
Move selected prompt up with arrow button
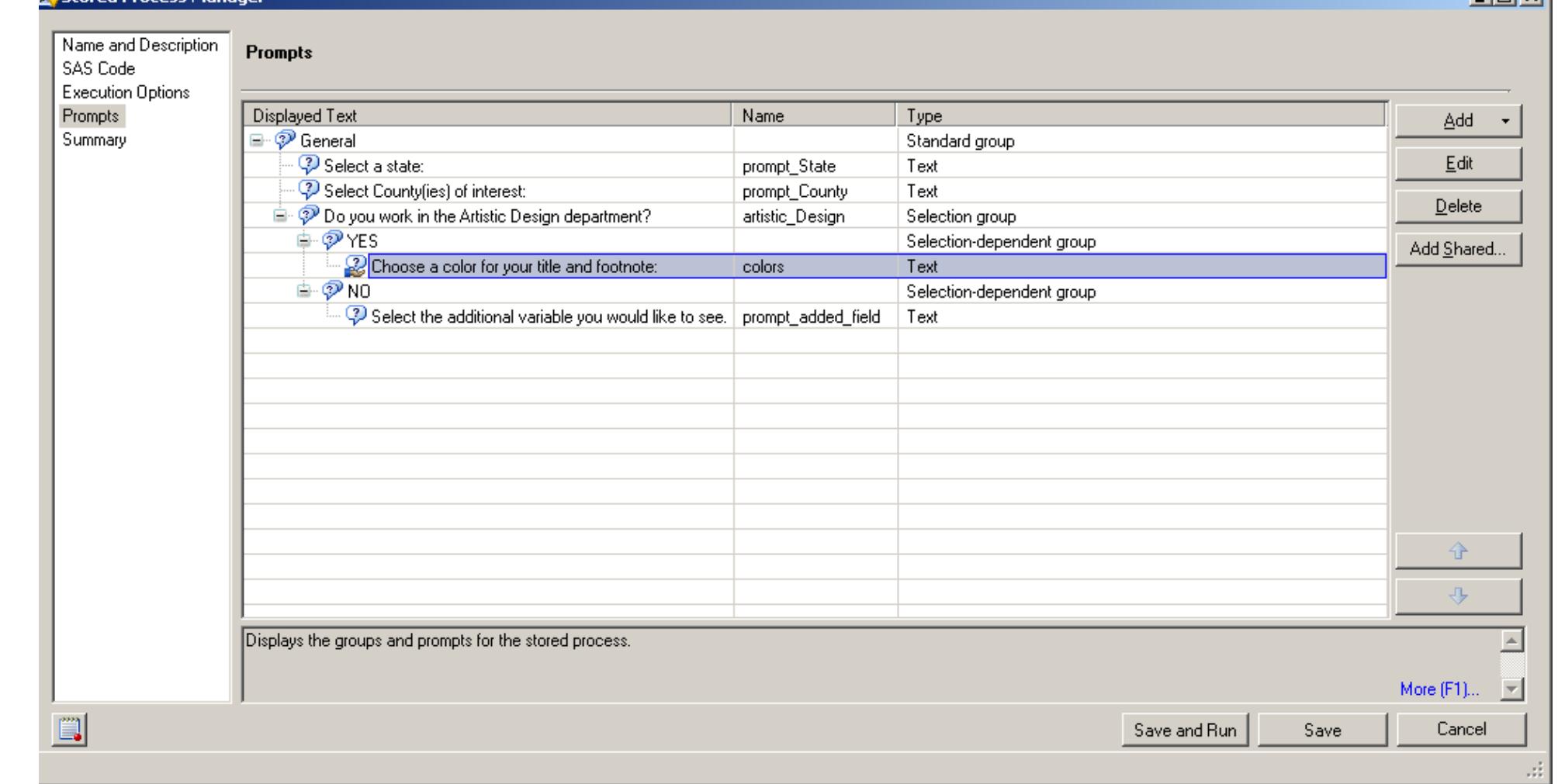(1458, 551)
